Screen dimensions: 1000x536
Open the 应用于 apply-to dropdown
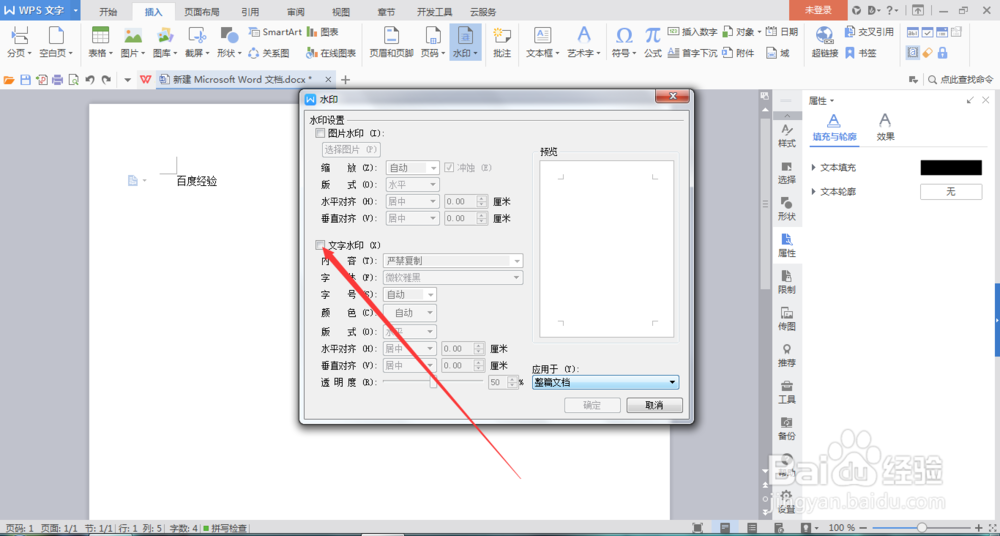pyautogui.click(x=605, y=382)
